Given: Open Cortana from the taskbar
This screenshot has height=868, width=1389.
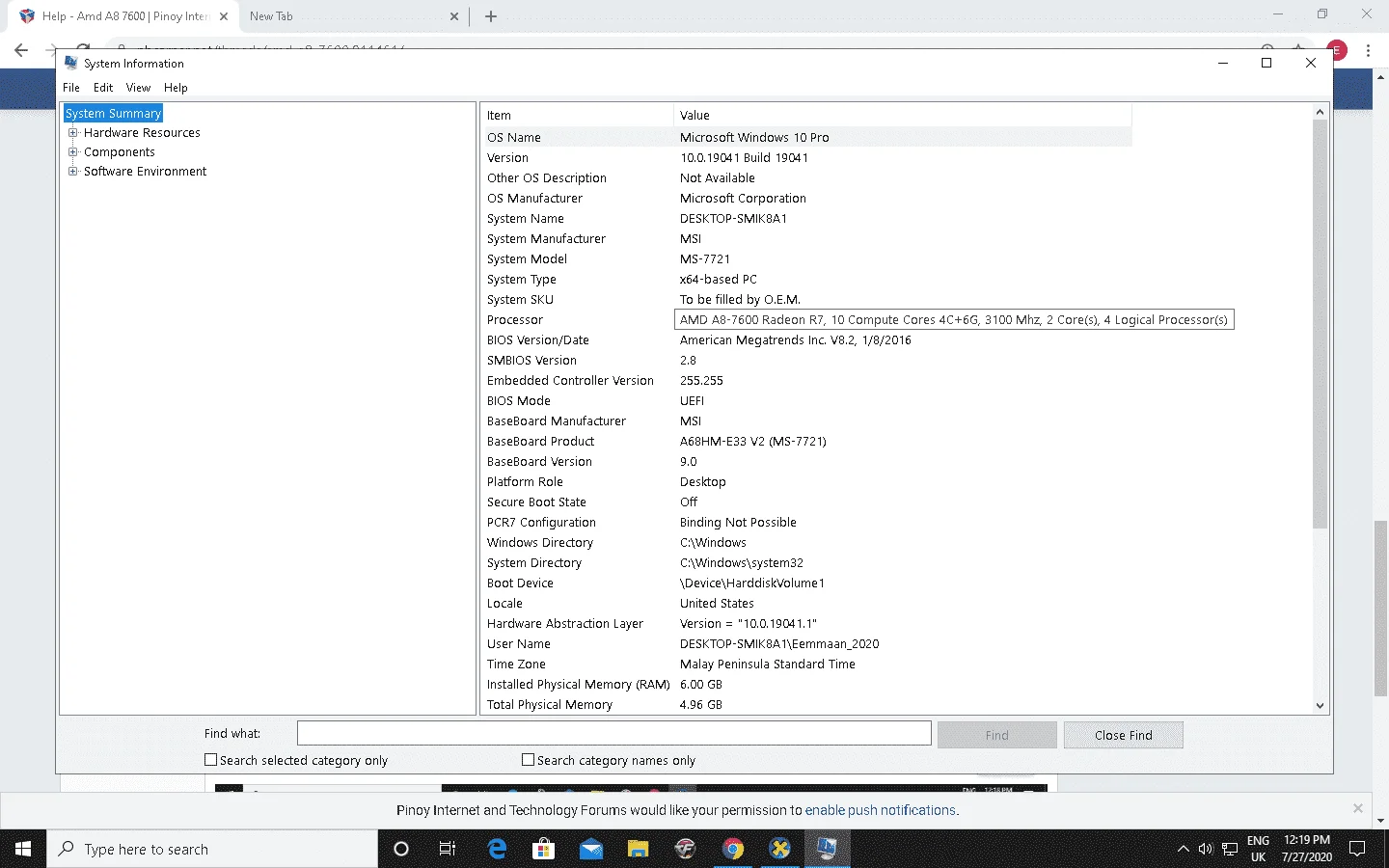Looking at the screenshot, I should [401, 849].
